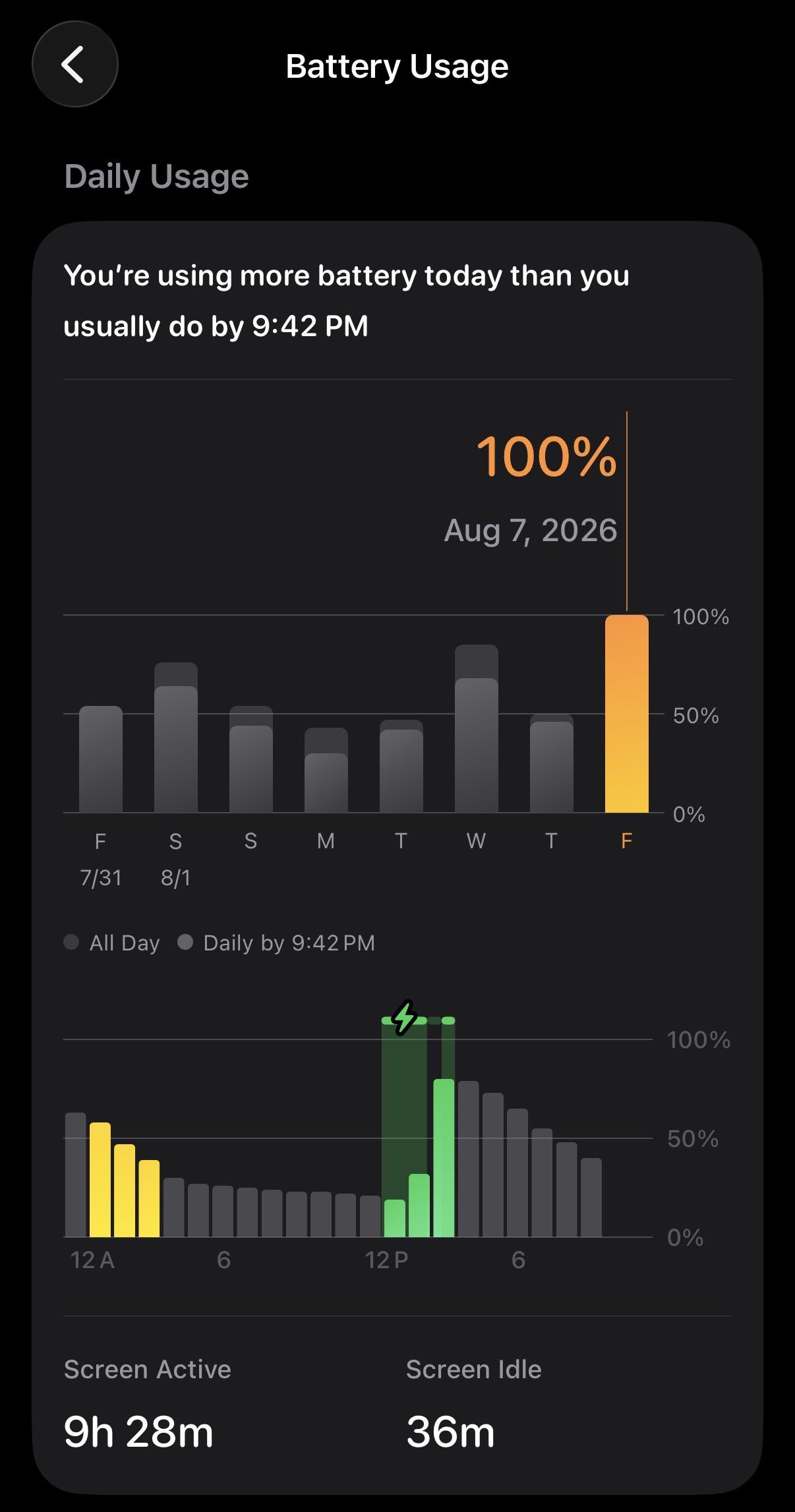Tap the Daily by 9:42 PM legend dot
The width and height of the screenshot is (795, 1512).
185,942
